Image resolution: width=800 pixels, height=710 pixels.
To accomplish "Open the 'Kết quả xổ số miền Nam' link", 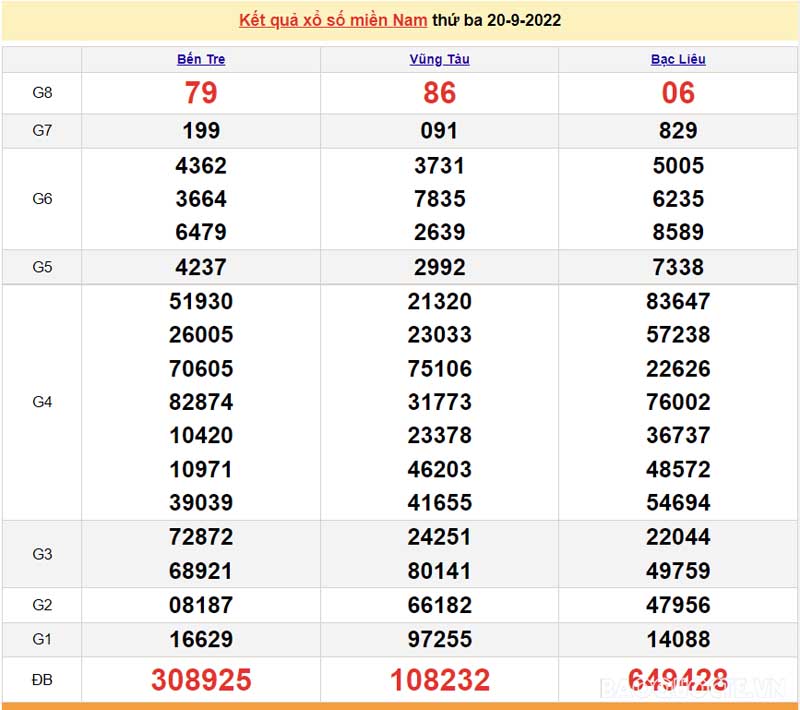I will [333, 20].
